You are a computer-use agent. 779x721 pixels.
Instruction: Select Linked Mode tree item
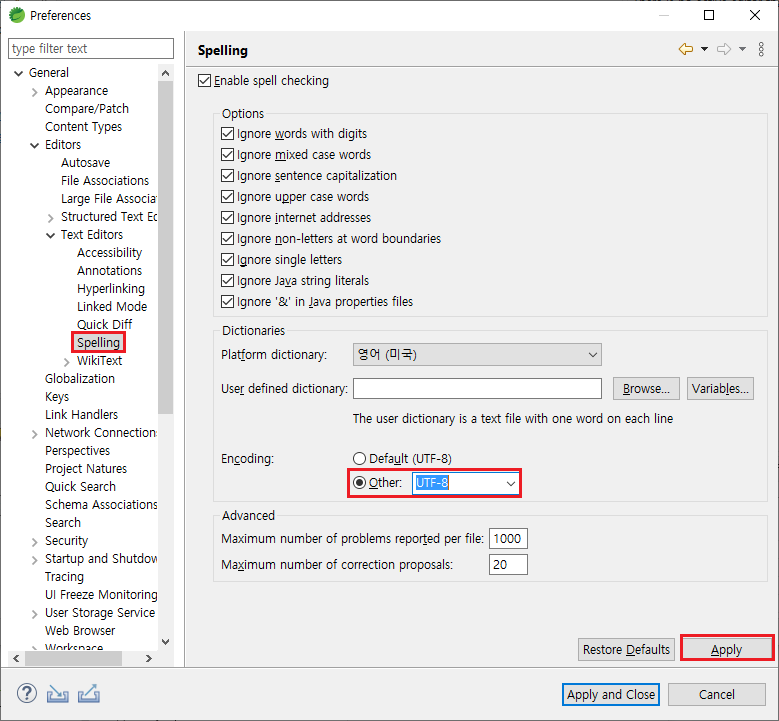(112, 307)
